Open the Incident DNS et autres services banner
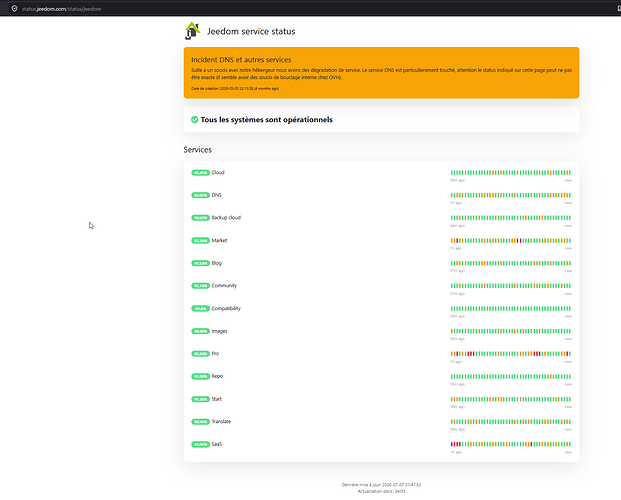The width and height of the screenshot is (621, 500). 381,73
